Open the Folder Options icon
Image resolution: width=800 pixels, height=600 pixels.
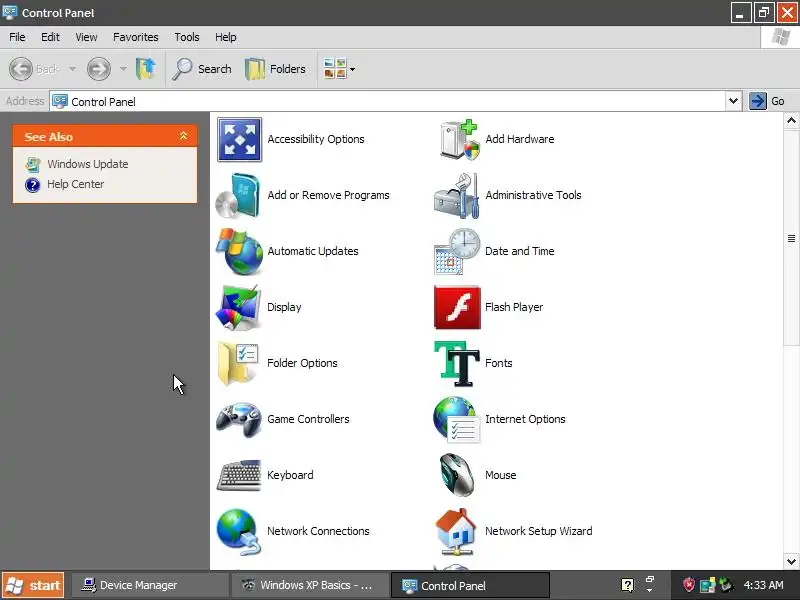click(238, 363)
